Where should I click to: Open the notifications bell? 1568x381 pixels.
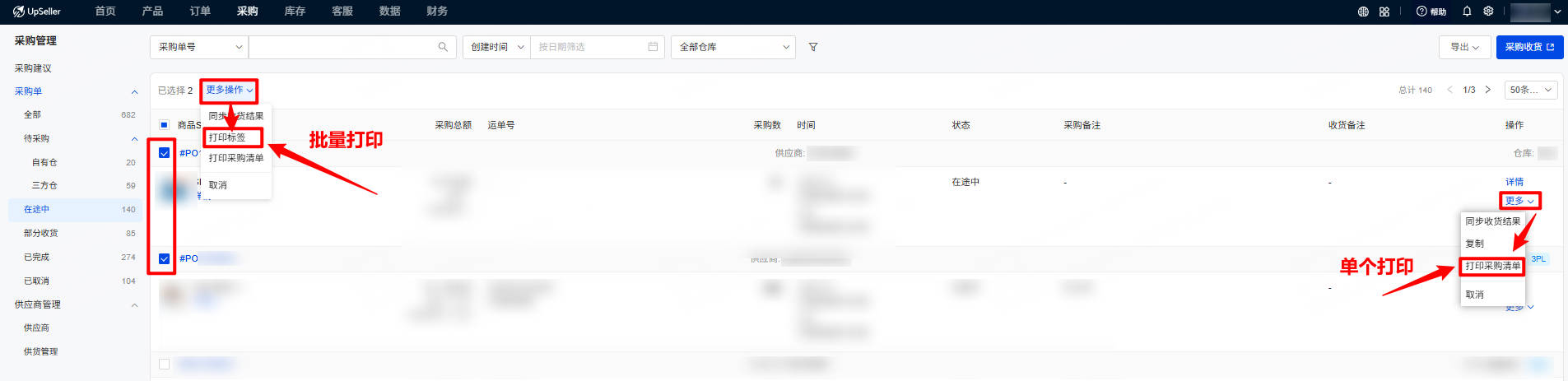pos(1467,12)
